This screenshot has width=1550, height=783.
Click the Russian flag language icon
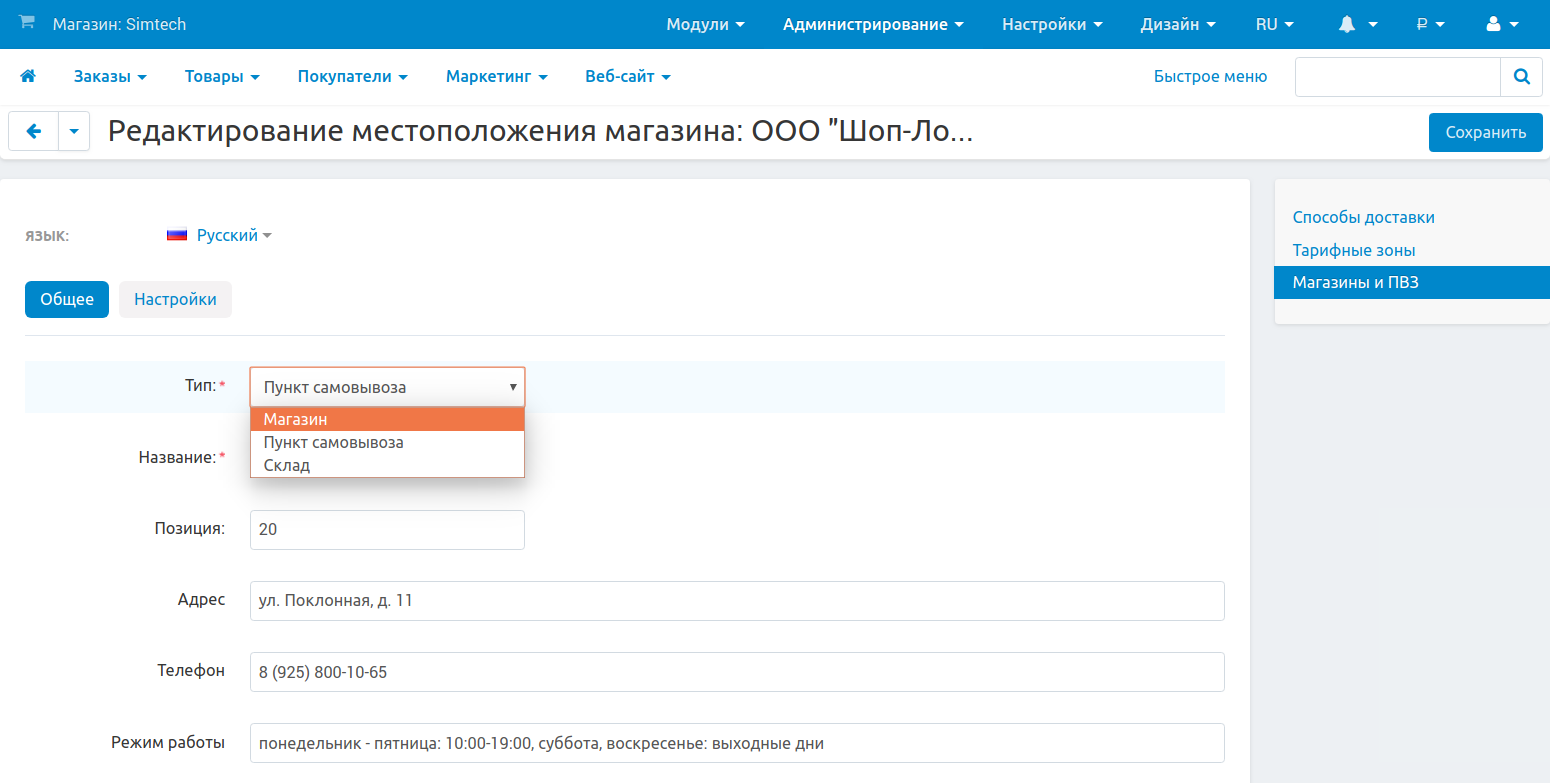177,236
